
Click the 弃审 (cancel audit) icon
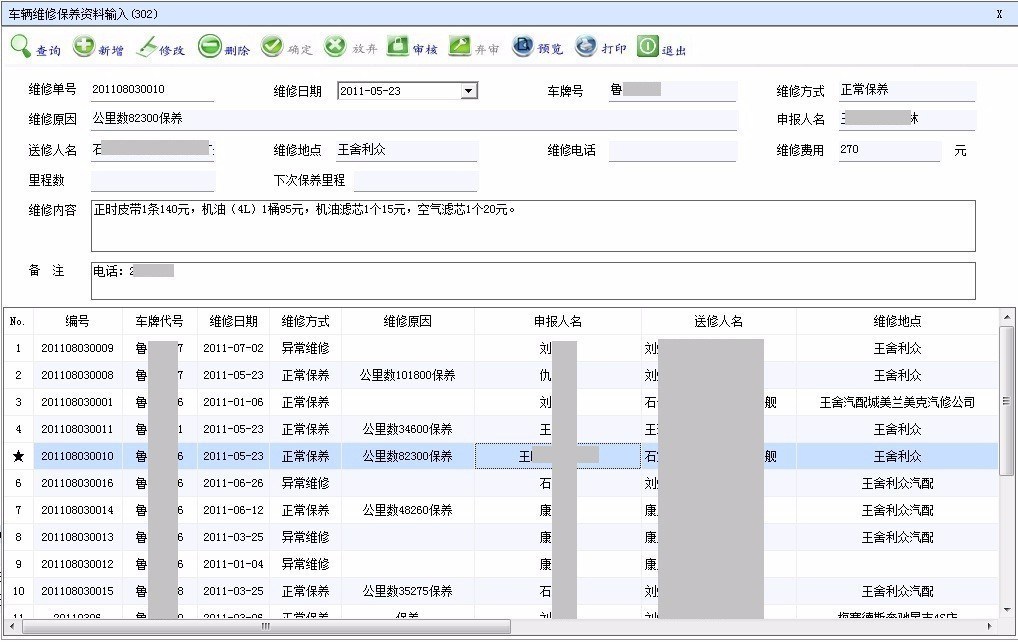point(470,46)
